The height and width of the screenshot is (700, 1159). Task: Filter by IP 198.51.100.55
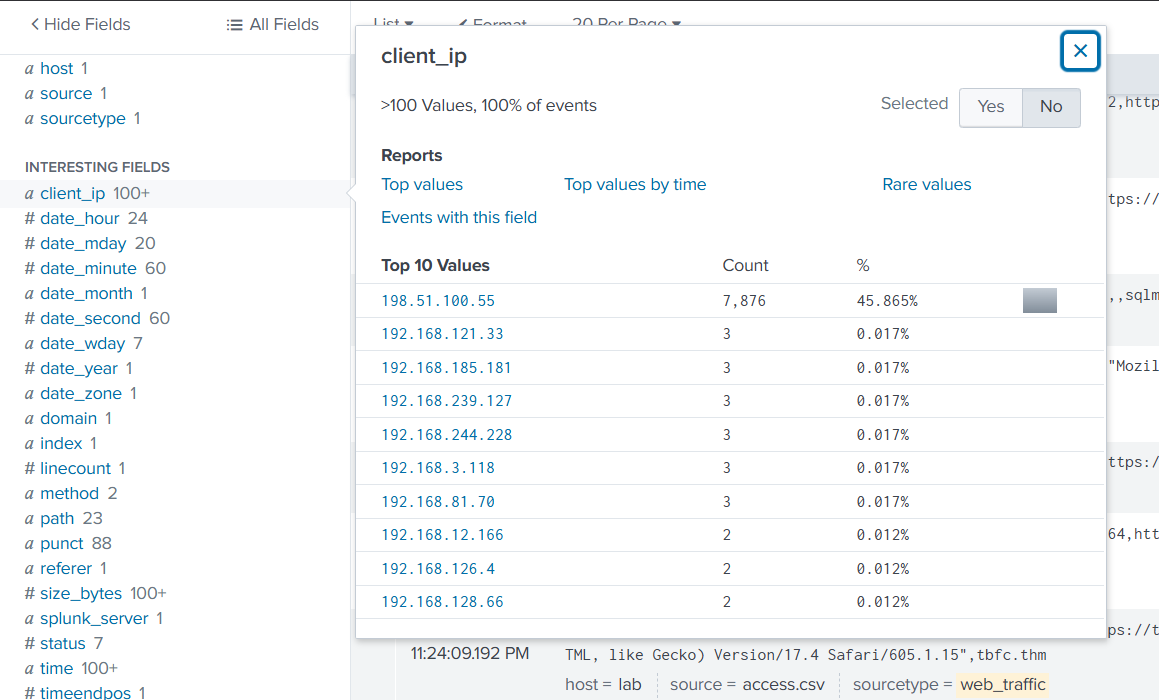(x=438, y=301)
